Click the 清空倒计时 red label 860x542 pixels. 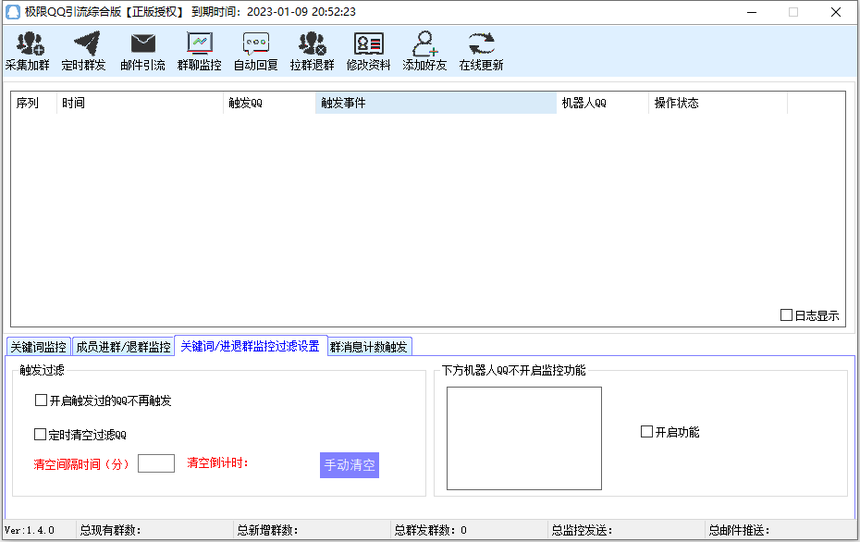tap(218, 463)
